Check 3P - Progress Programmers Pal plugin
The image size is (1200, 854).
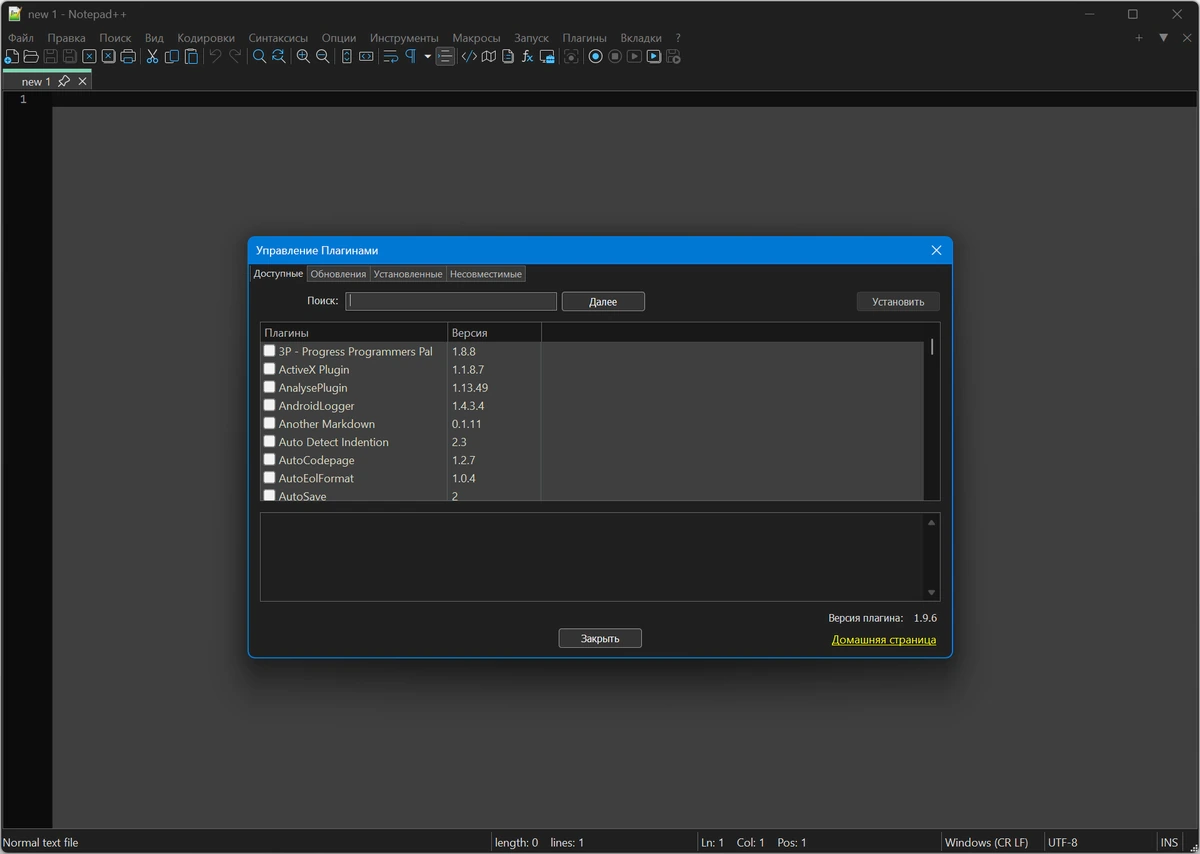click(269, 351)
